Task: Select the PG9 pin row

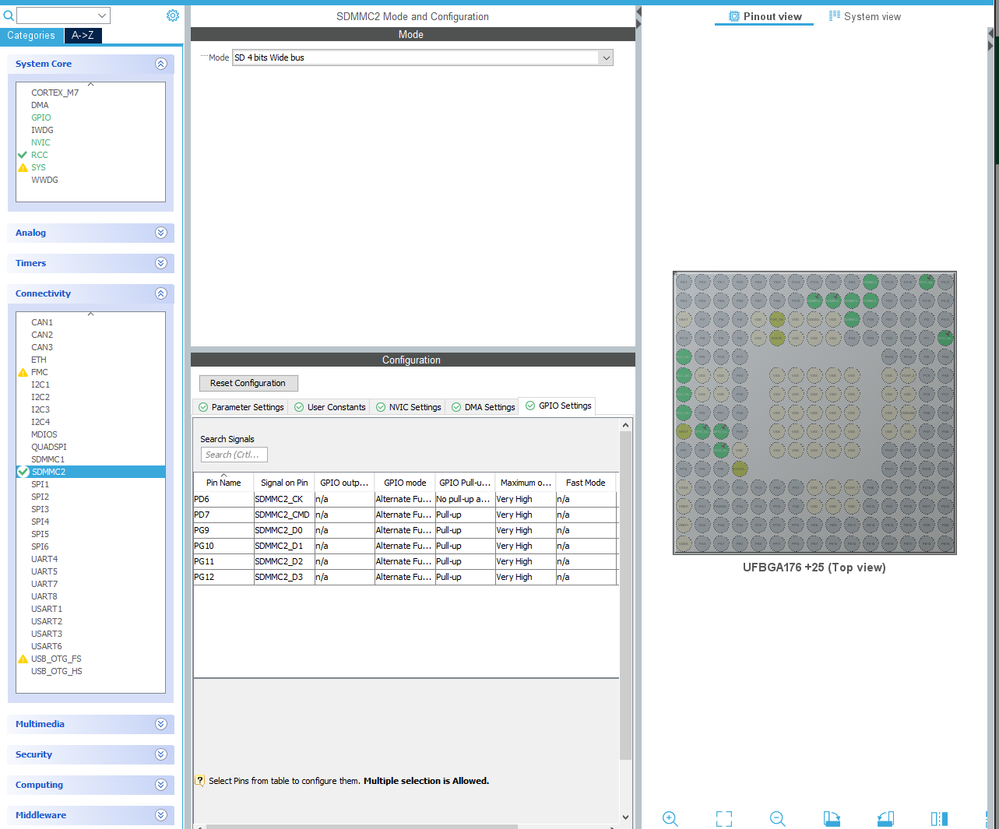Action: click(405, 530)
